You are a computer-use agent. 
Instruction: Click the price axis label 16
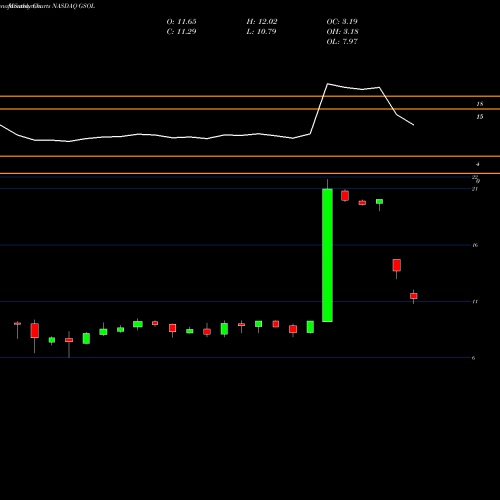[x=475, y=245]
